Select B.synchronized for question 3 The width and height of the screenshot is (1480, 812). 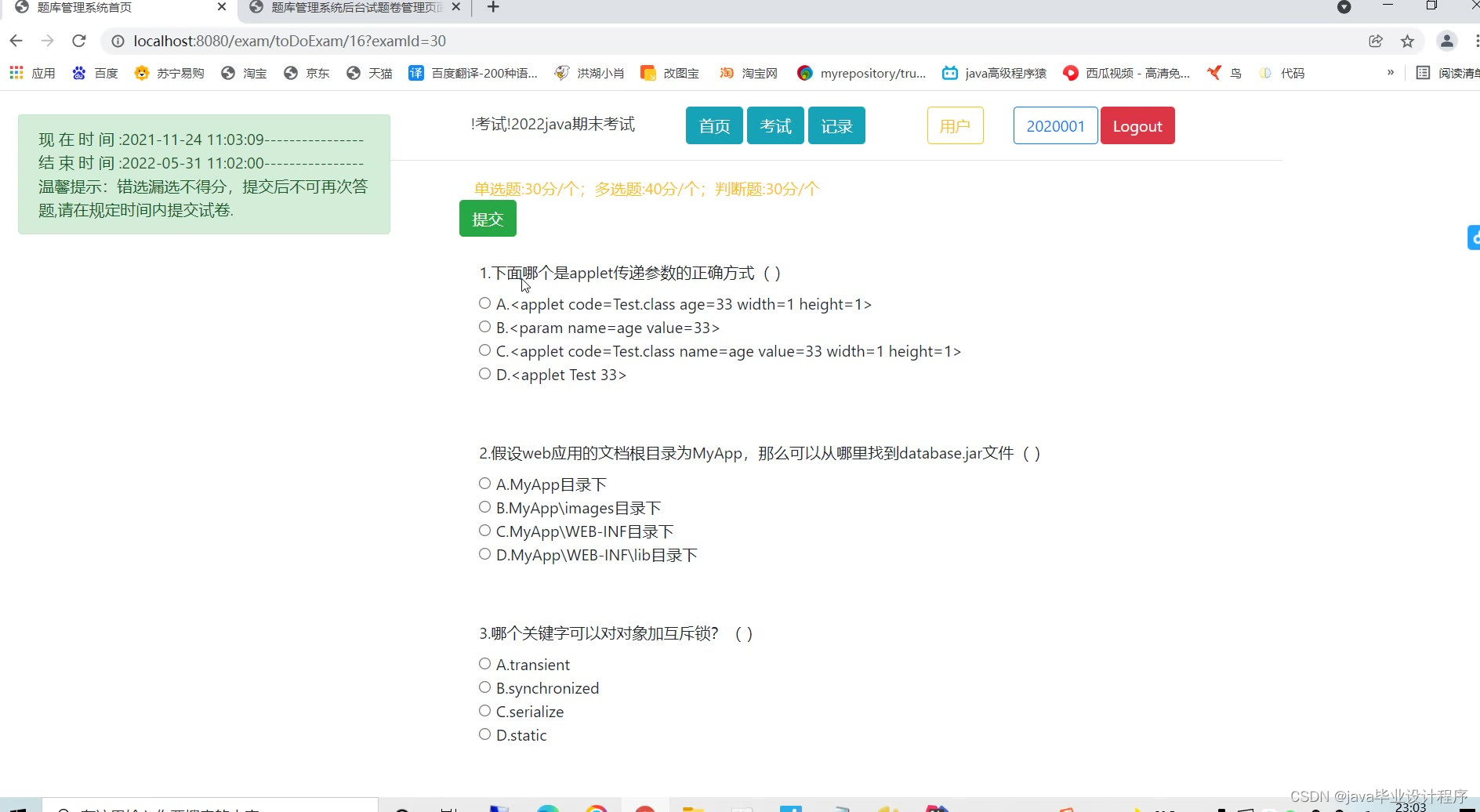[x=484, y=687]
